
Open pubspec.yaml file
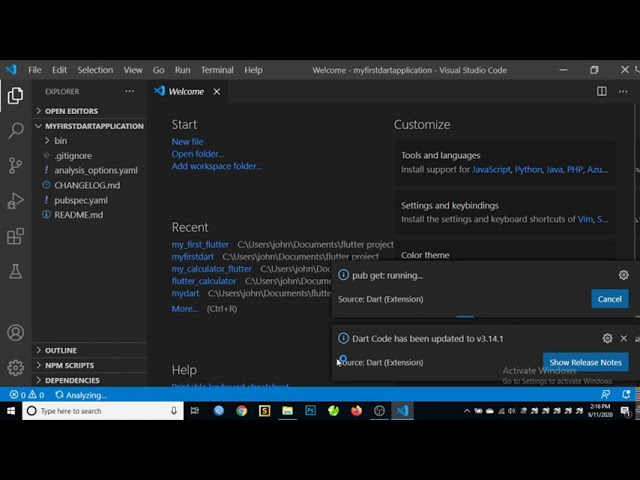click(90, 200)
